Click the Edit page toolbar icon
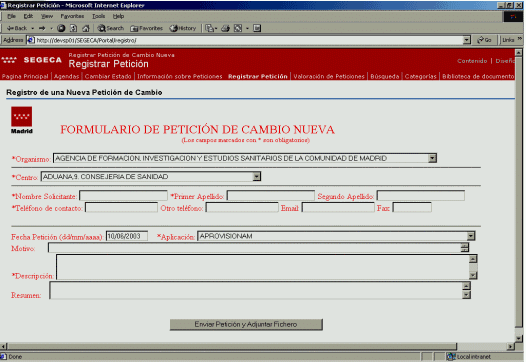Screen dimensions: 526x362 [238, 28]
